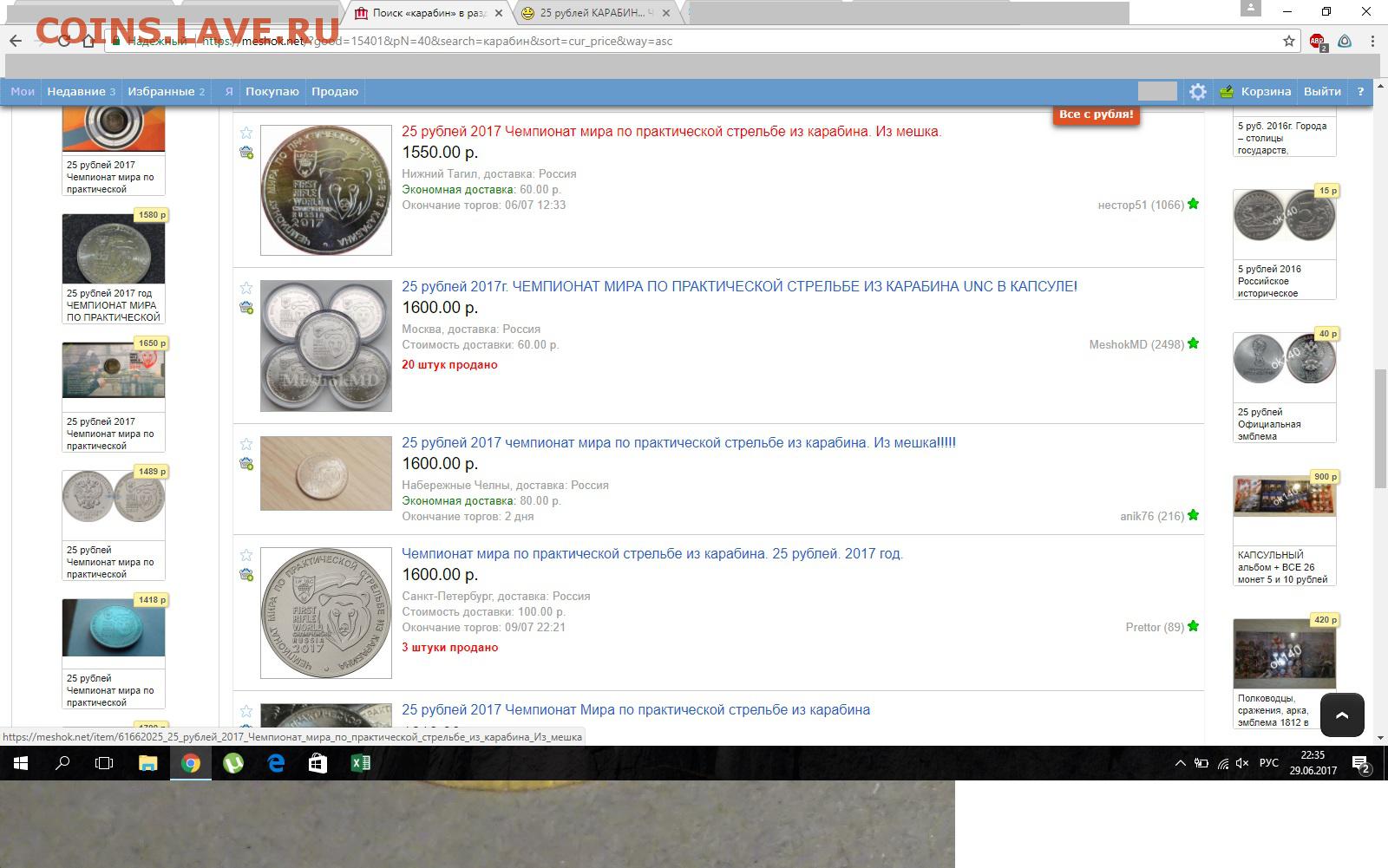
Task: Add the 1550.00 р. lot to favorites with its star
Action: click(246, 133)
